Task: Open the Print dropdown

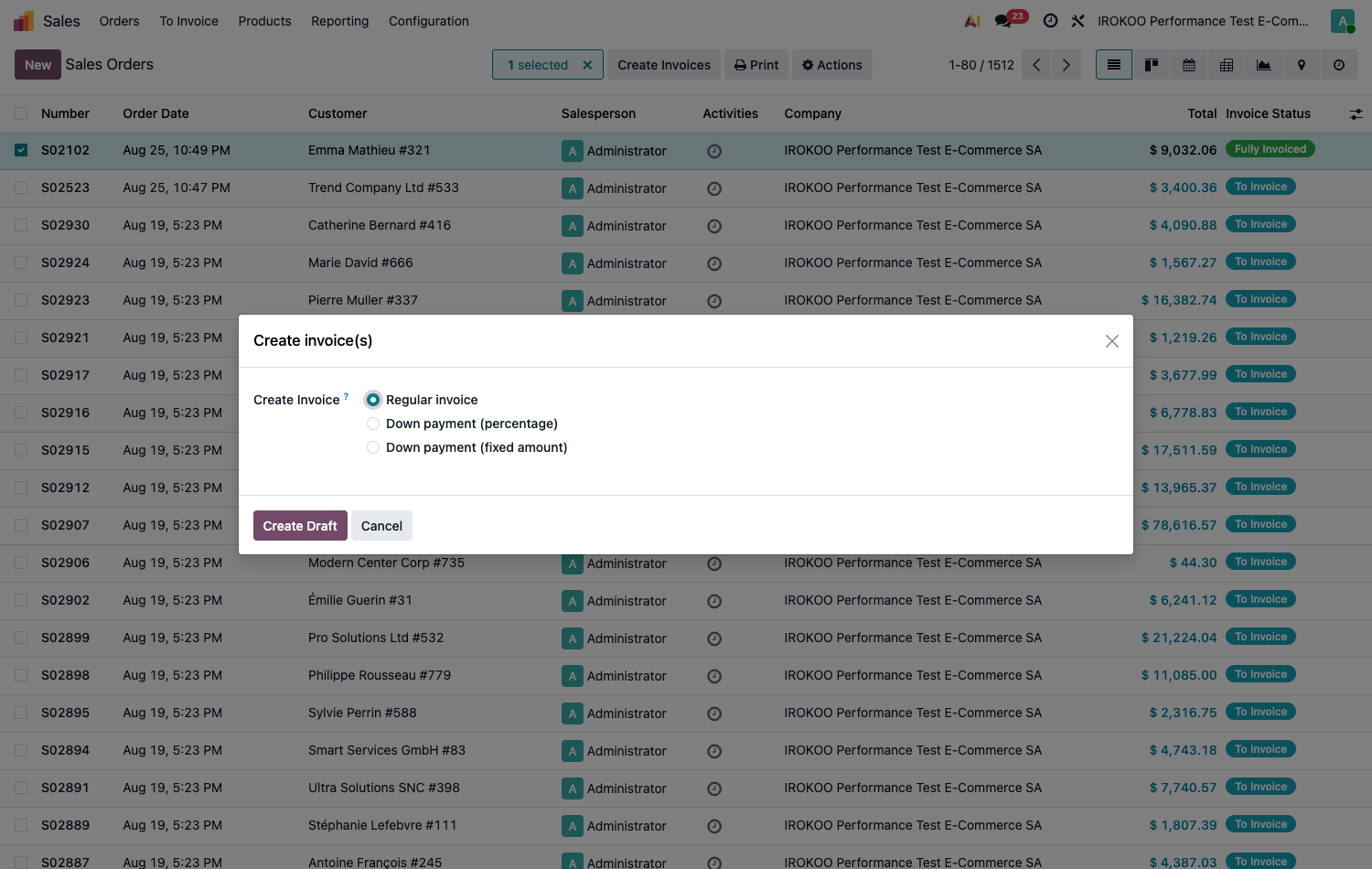Action: click(x=756, y=65)
